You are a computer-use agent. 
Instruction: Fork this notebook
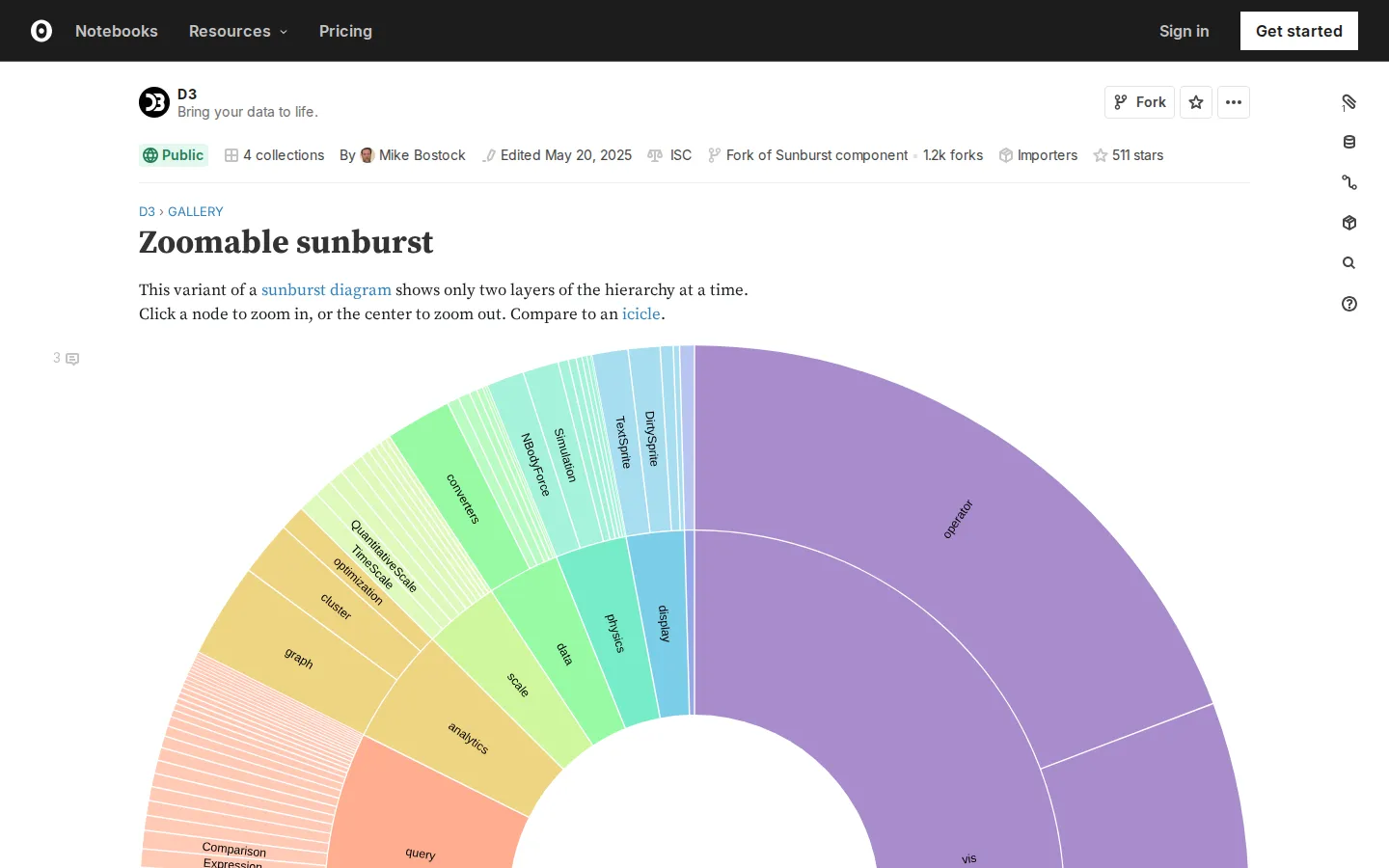pos(1139,102)
